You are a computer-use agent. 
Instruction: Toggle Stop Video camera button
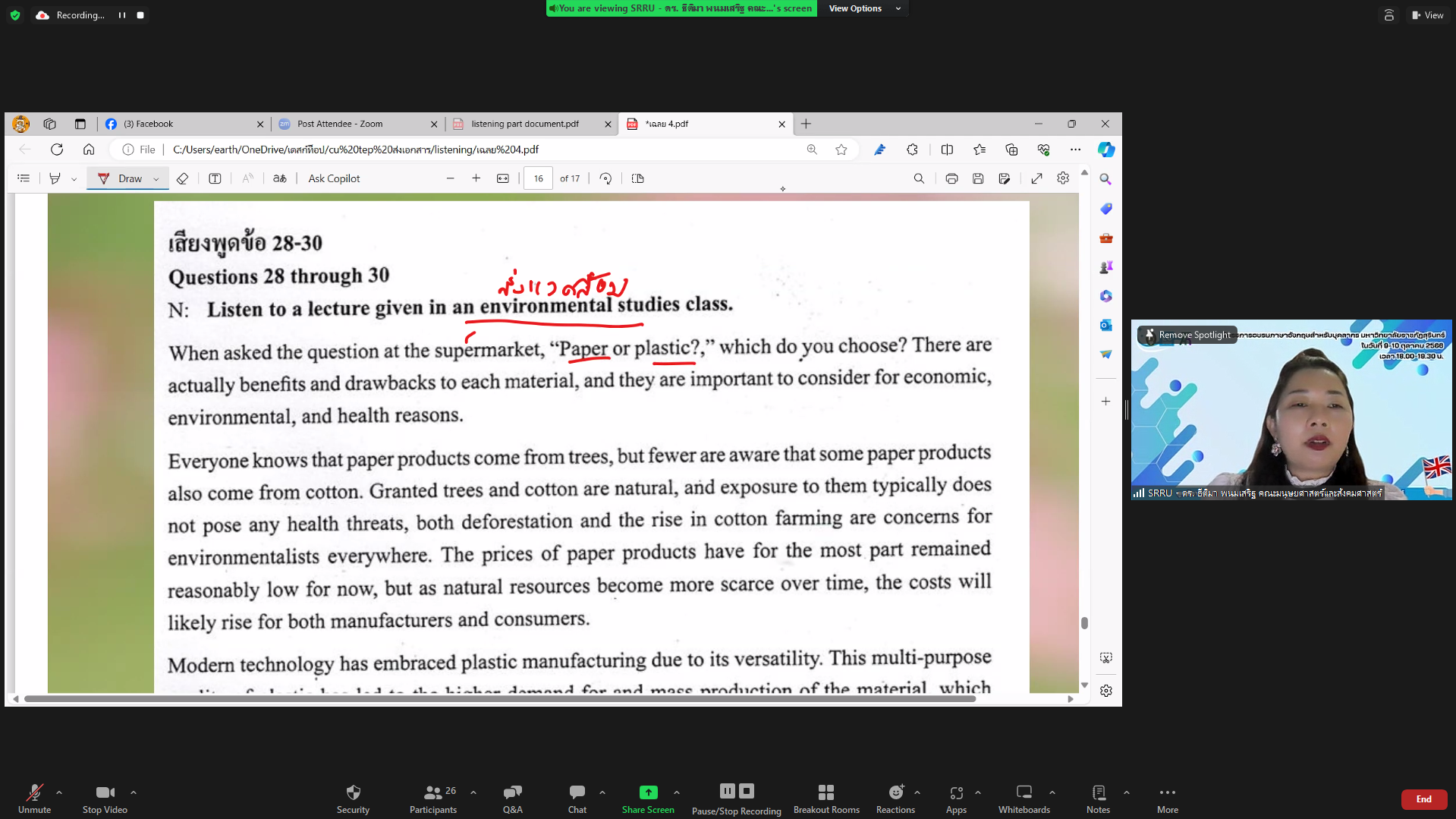[105, 799]
